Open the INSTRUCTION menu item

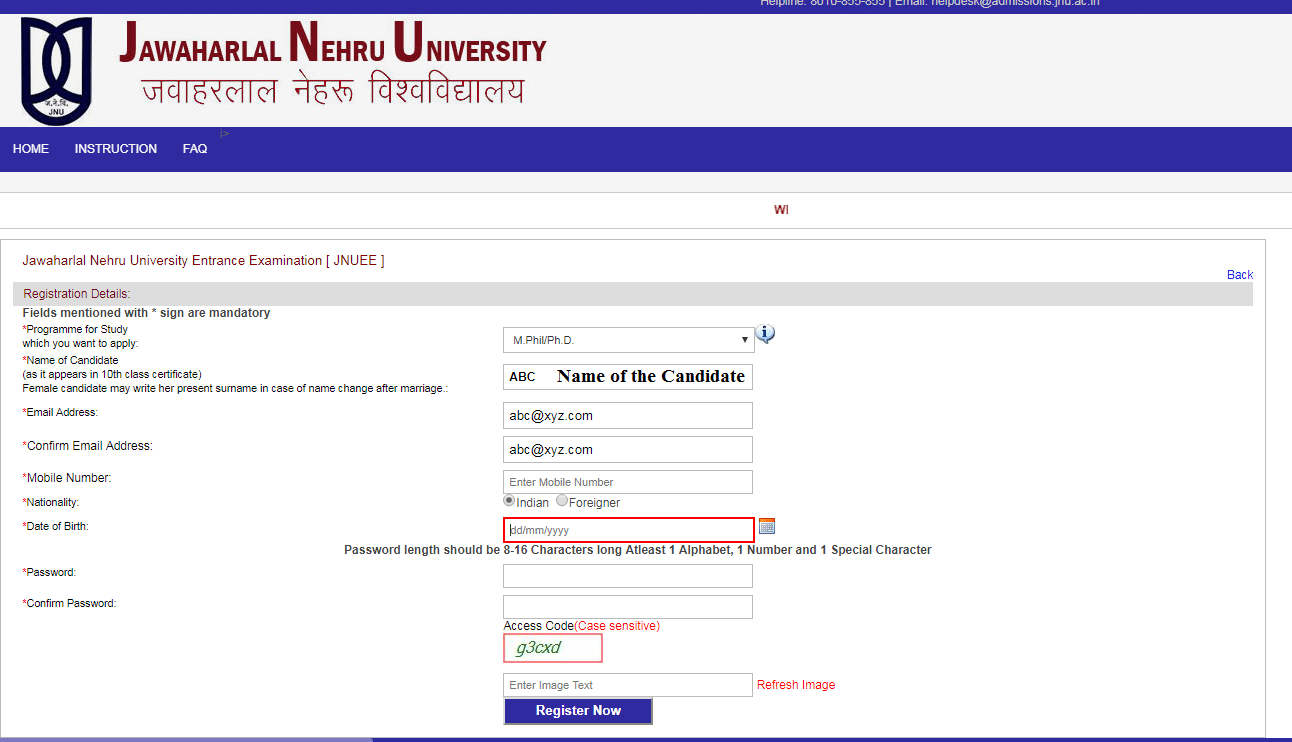[x=115, y=149]
